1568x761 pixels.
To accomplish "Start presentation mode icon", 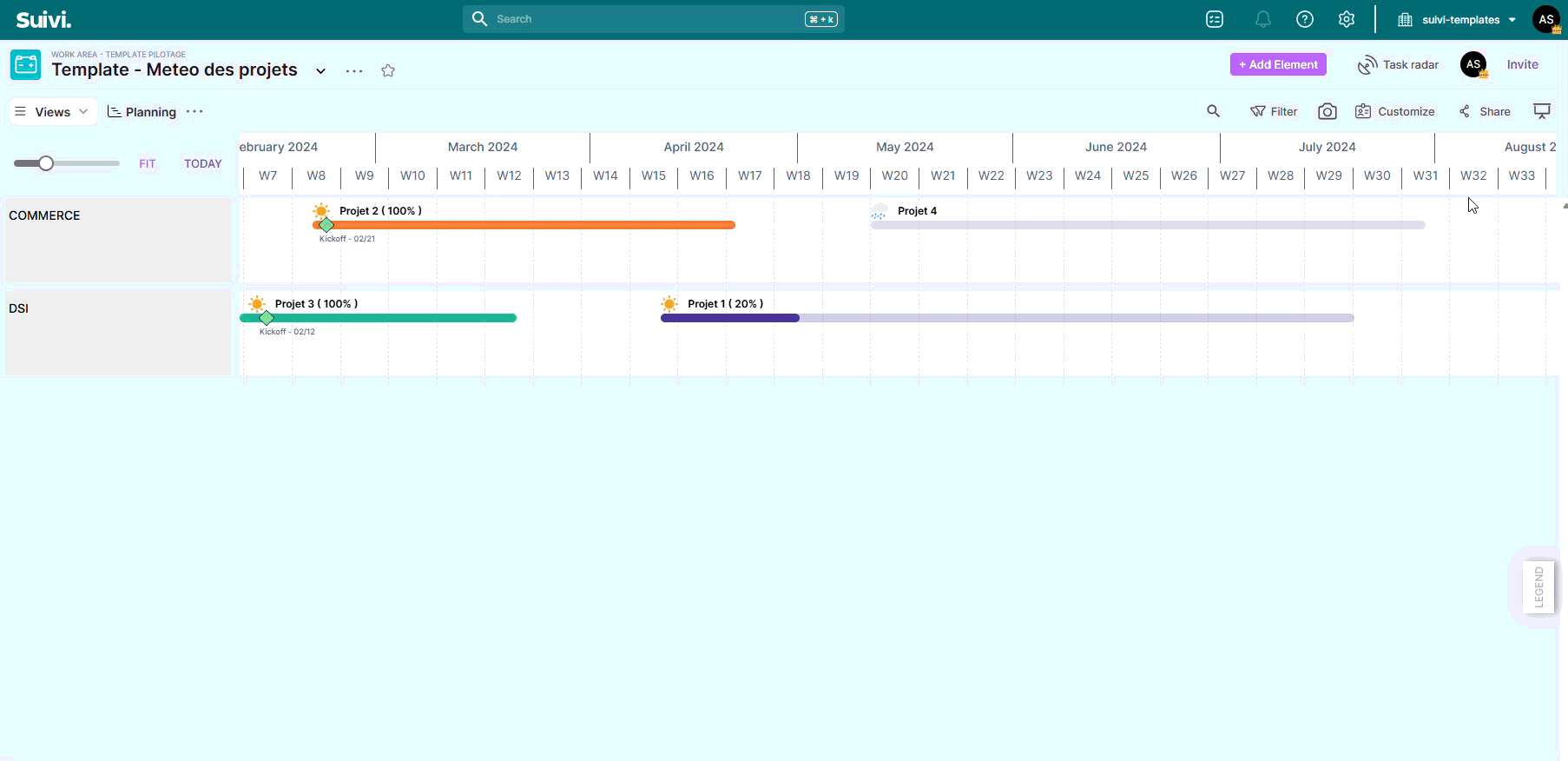I will click(x=1541, y=111).
